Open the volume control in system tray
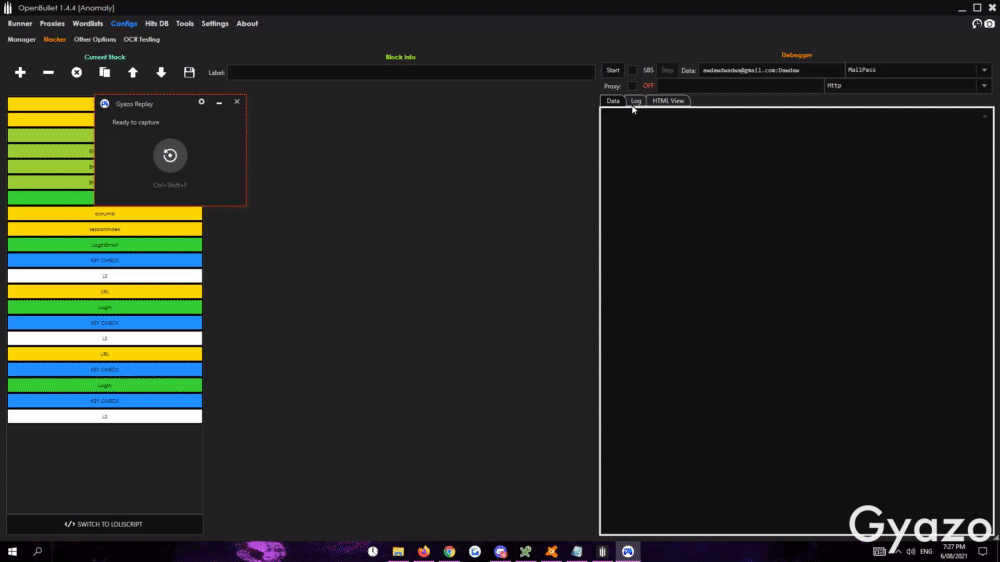 (911, 552)
